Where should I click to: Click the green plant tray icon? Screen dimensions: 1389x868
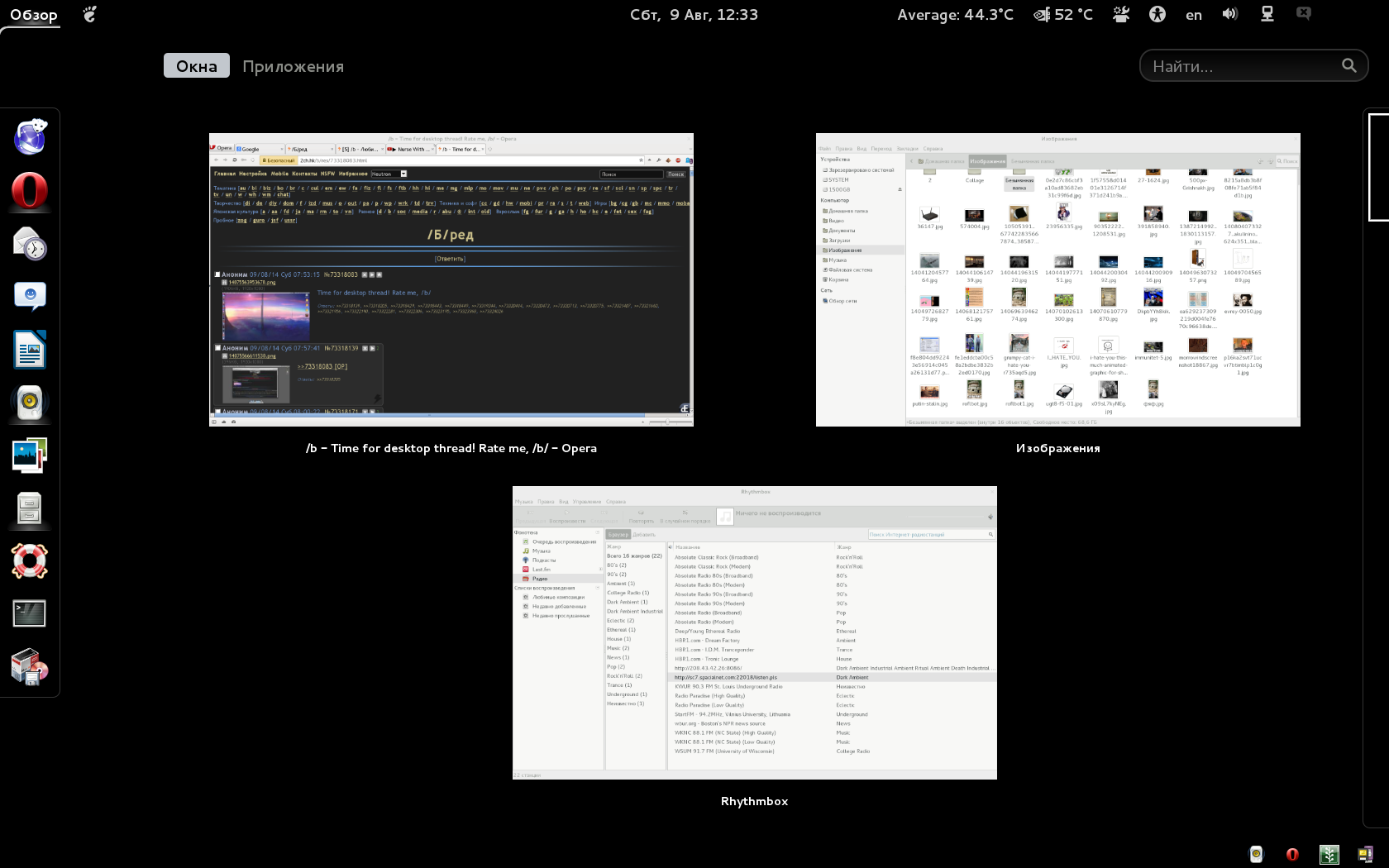point(1329,854)
